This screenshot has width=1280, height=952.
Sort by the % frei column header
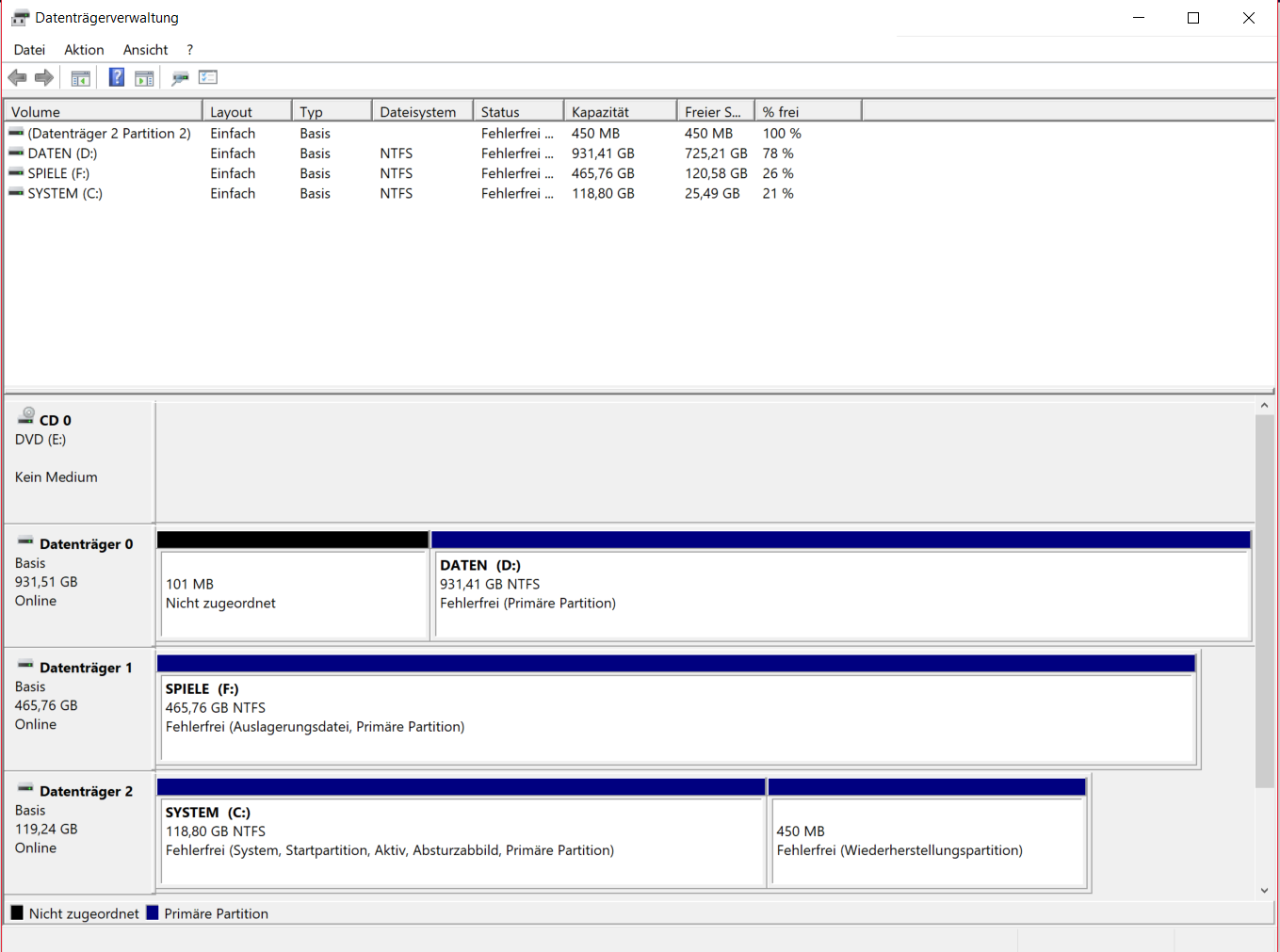[x=808, y=111]
